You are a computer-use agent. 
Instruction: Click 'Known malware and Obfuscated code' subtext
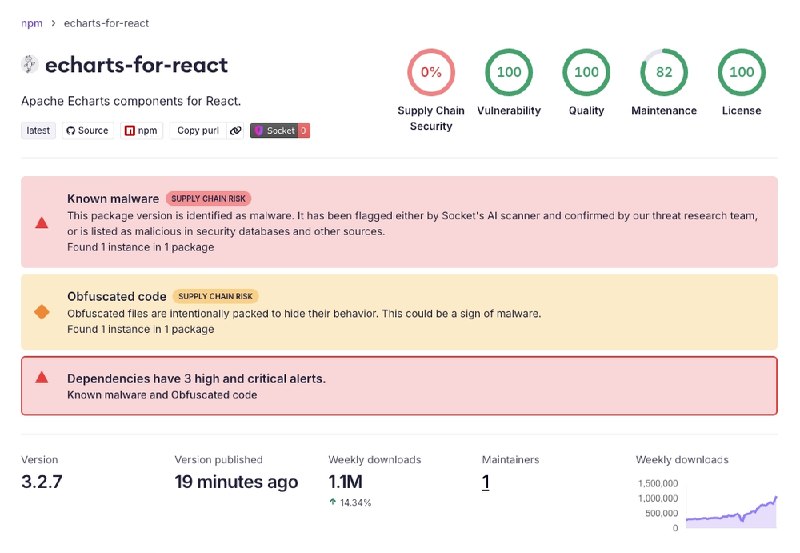pos(162,395)
